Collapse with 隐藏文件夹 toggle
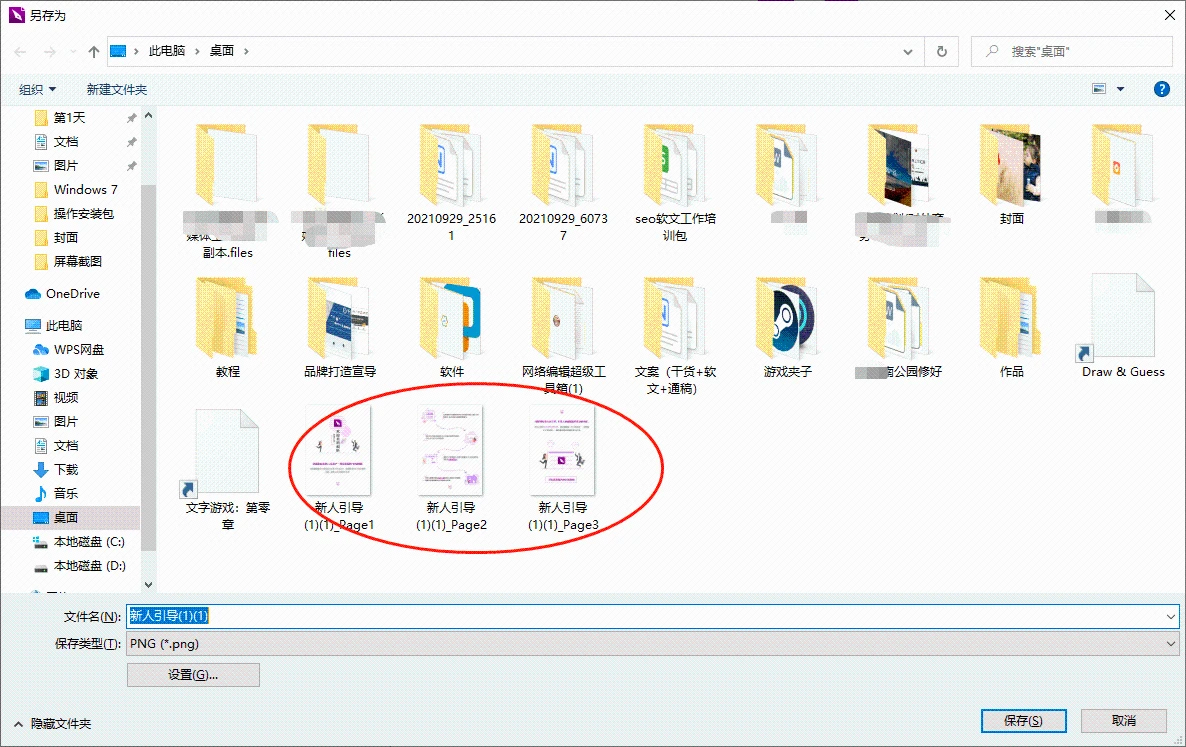 (x=53, y=724)
